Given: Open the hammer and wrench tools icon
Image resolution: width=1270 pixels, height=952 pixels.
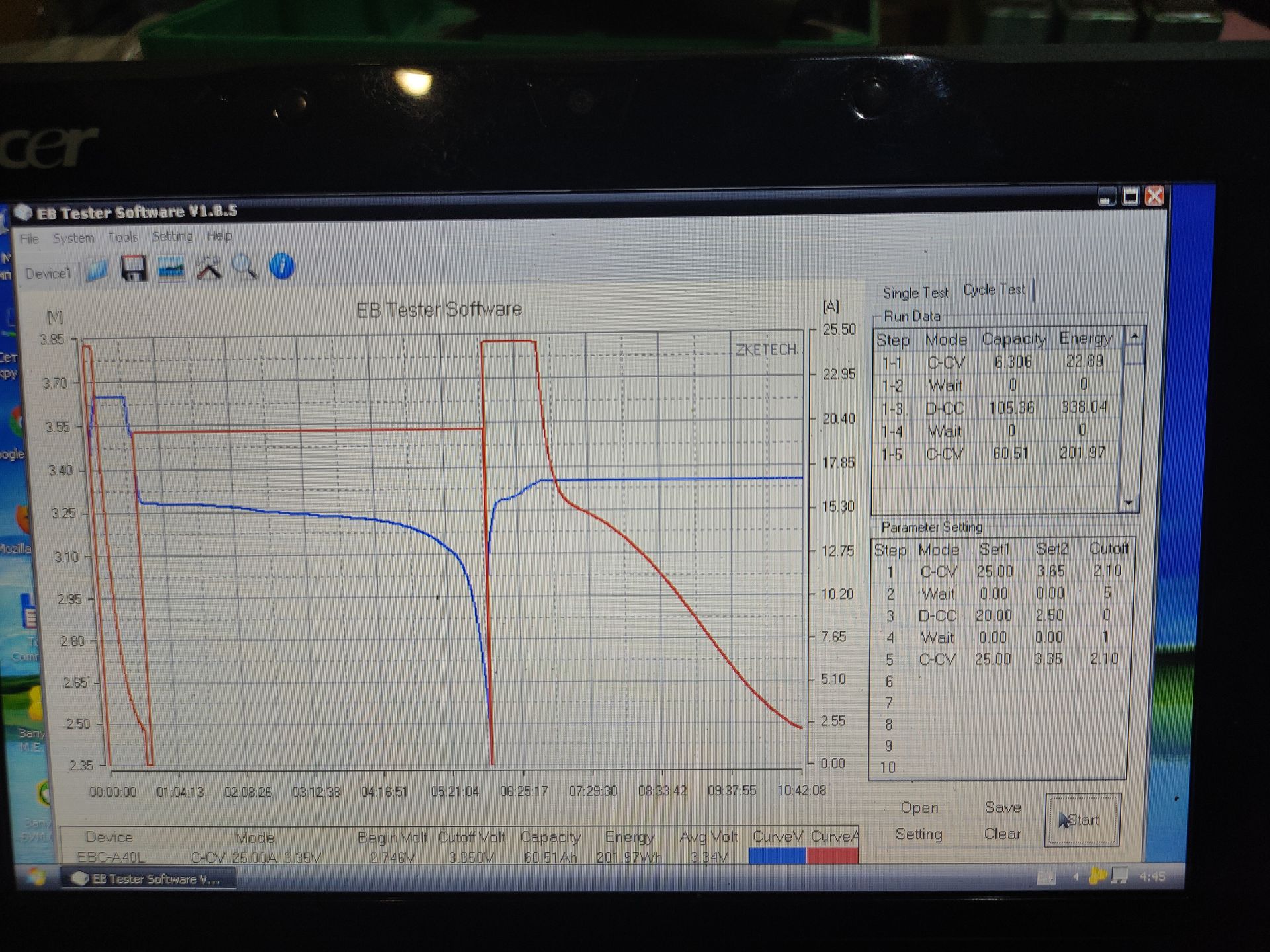Looking at the screenshot, I should click(209, 268).
